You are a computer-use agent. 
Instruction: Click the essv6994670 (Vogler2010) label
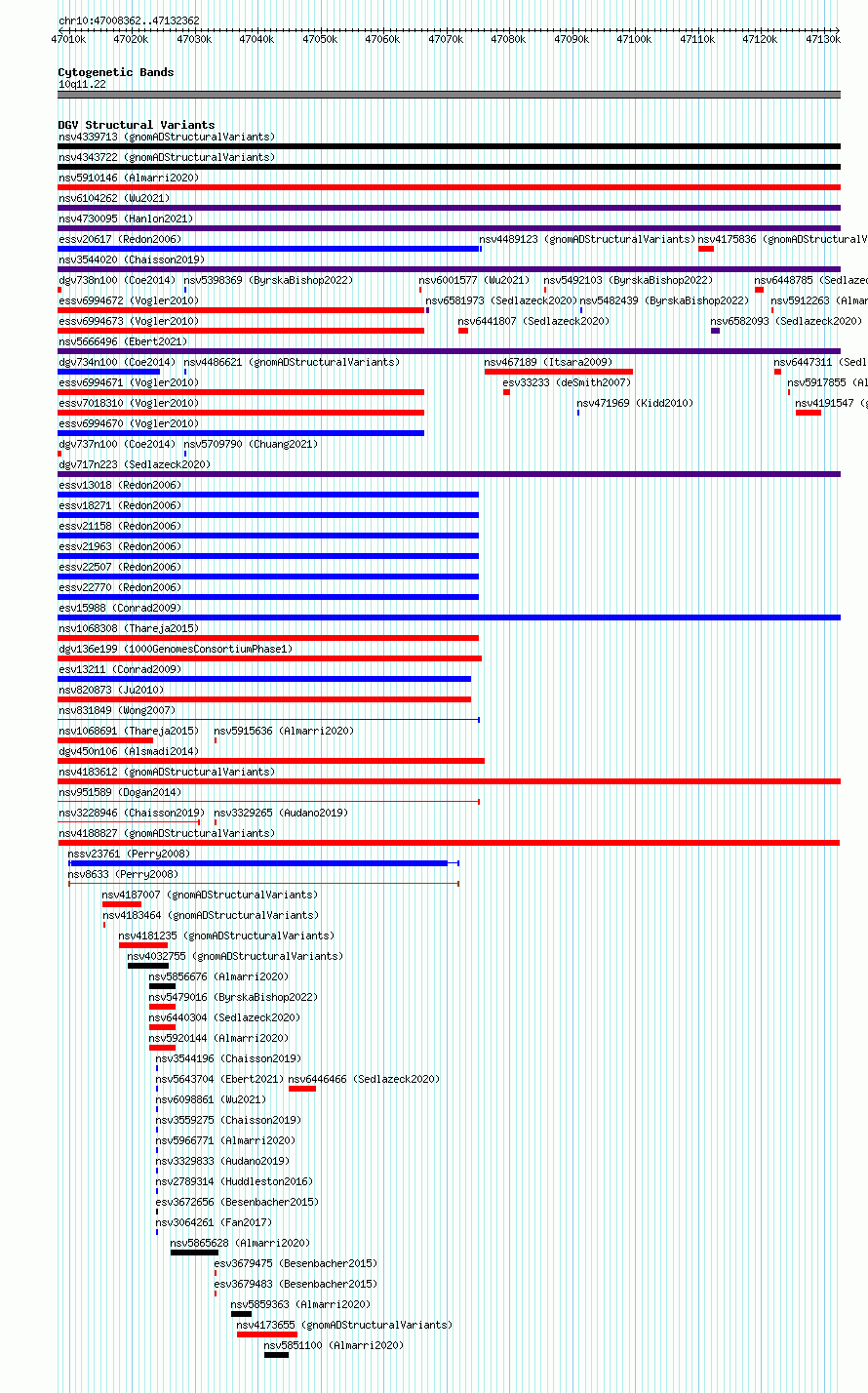129,423
